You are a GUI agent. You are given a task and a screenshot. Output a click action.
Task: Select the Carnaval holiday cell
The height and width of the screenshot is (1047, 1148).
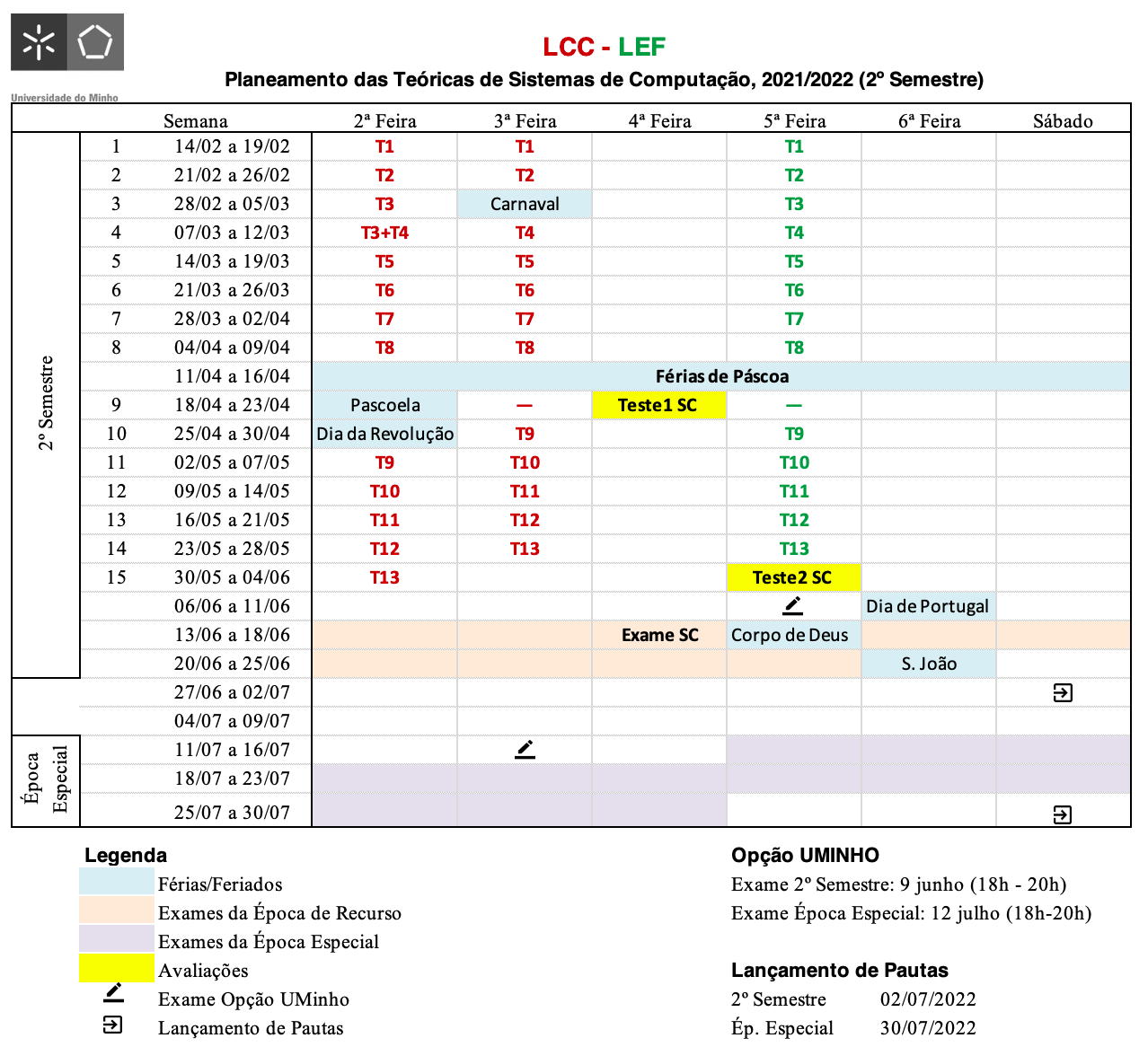(x=525, y=204)
